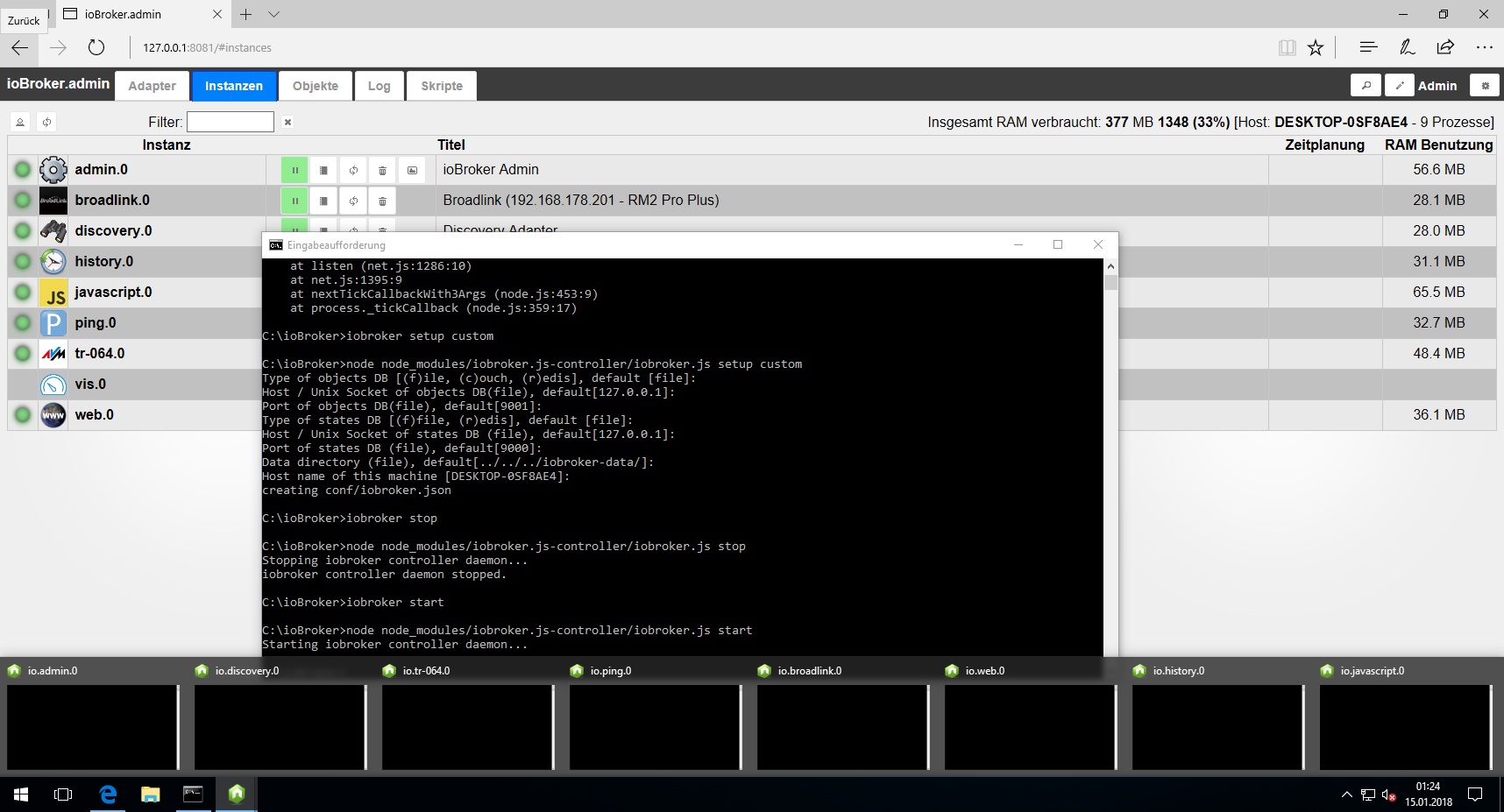
Task: Click the address bar showing 127.0.0.1:8081
Action: (207, 48)
